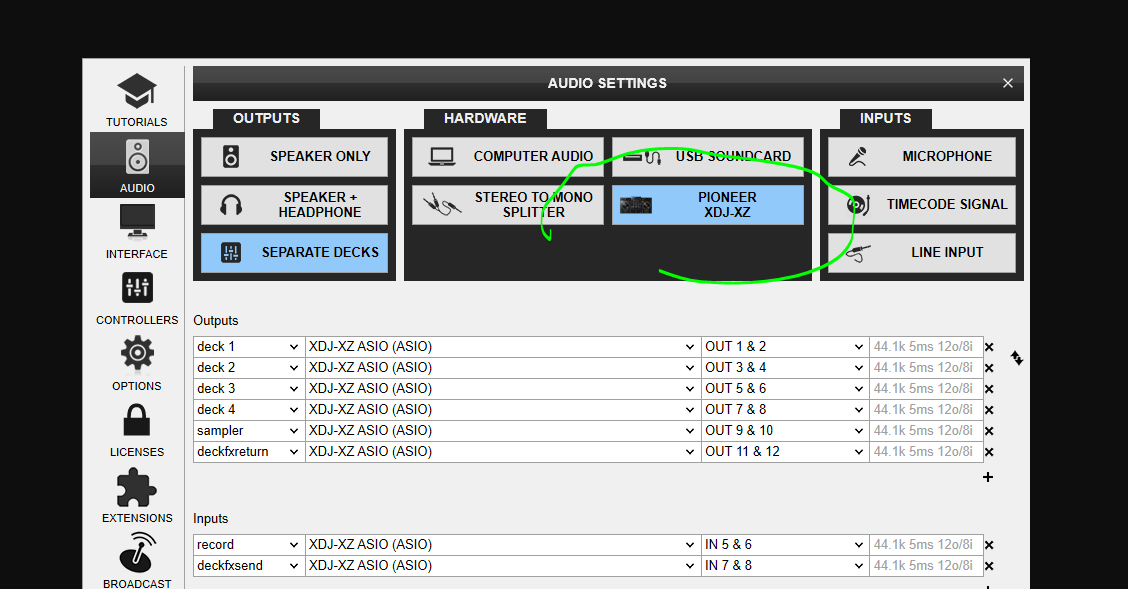Open the Controllers settings section
This screenshot has height=589, width=1128.
[x=137, y=298]
